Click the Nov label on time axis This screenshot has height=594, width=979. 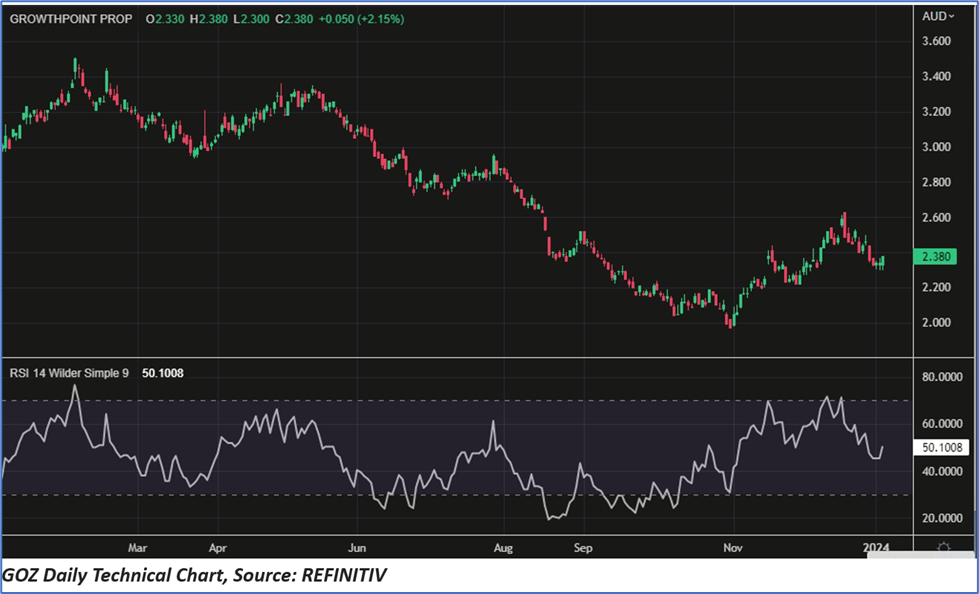(733, 548)
